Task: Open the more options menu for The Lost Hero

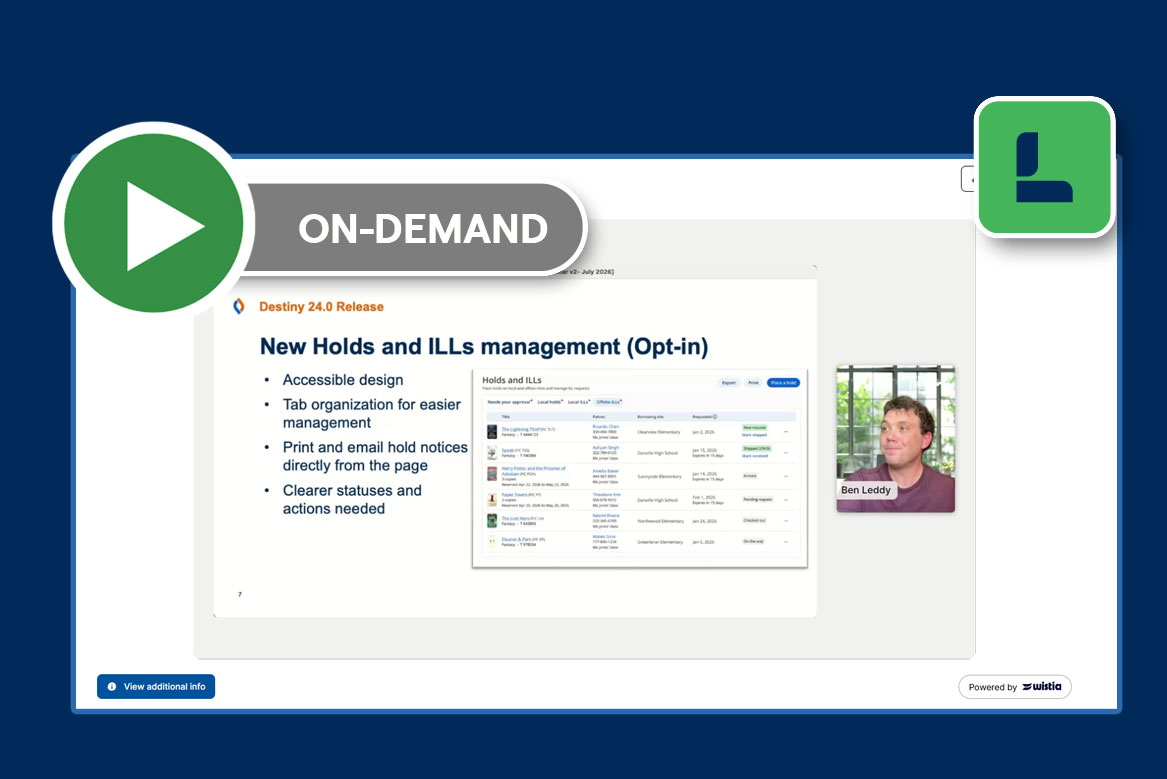Action: [x=786, y=521]
